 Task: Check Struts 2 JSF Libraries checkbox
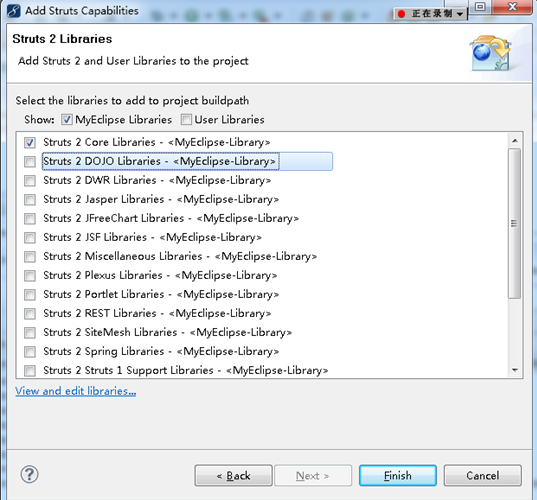(30, 237)
